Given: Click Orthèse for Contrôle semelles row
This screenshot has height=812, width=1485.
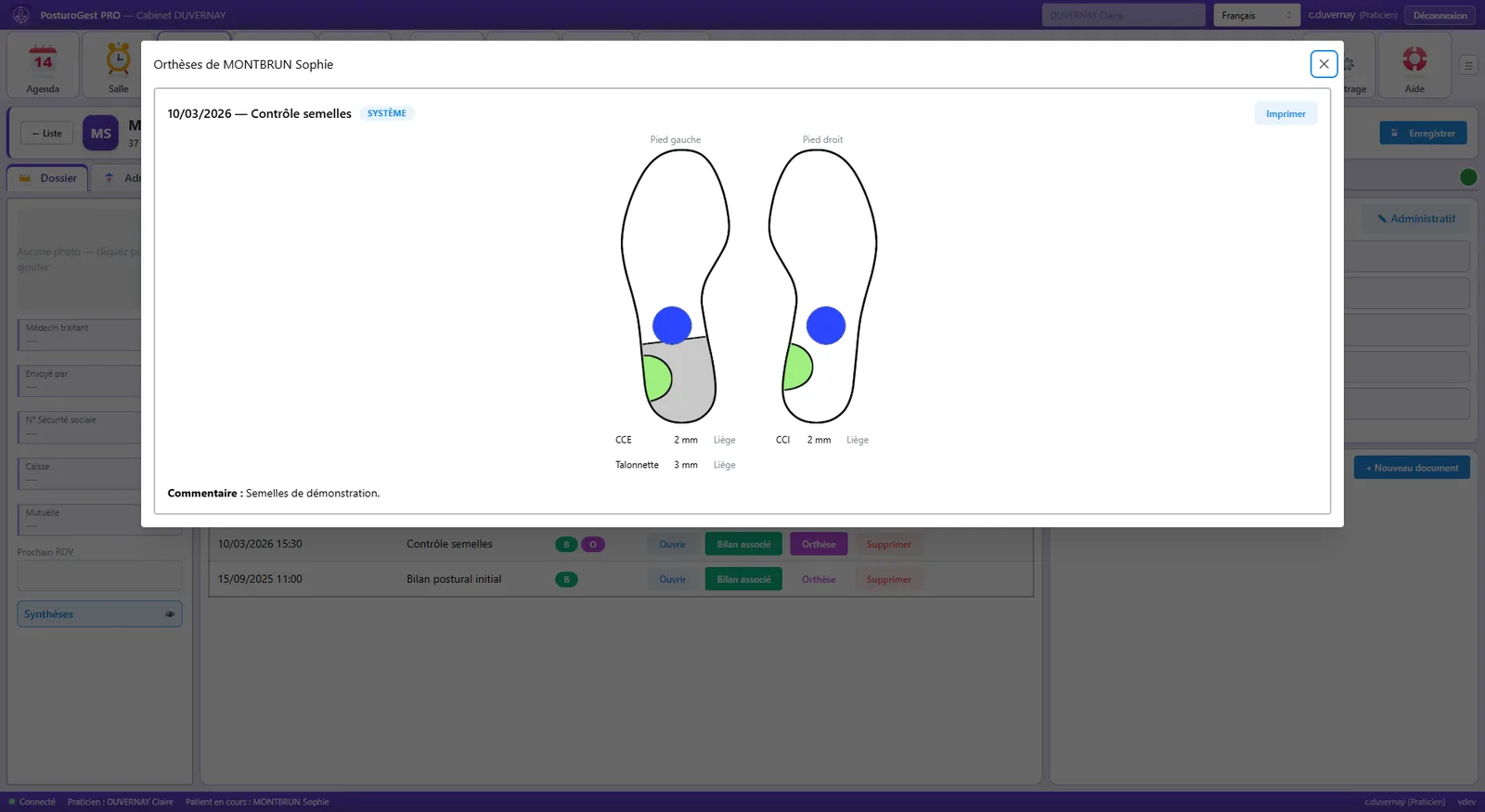Looking at the screenshot, I should point(819,545).
